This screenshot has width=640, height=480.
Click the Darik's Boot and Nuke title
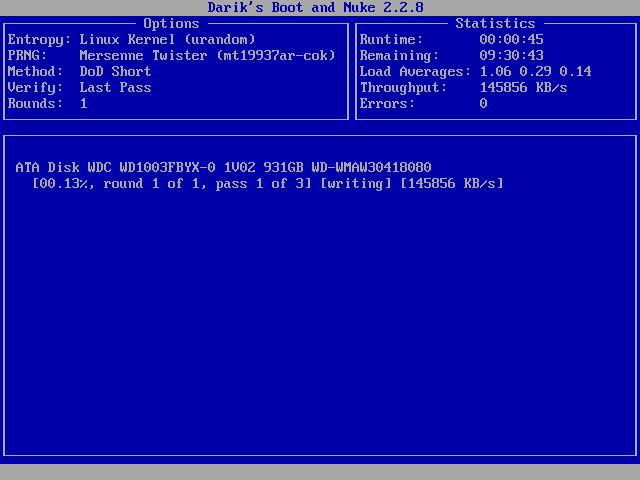pos(316,7)
